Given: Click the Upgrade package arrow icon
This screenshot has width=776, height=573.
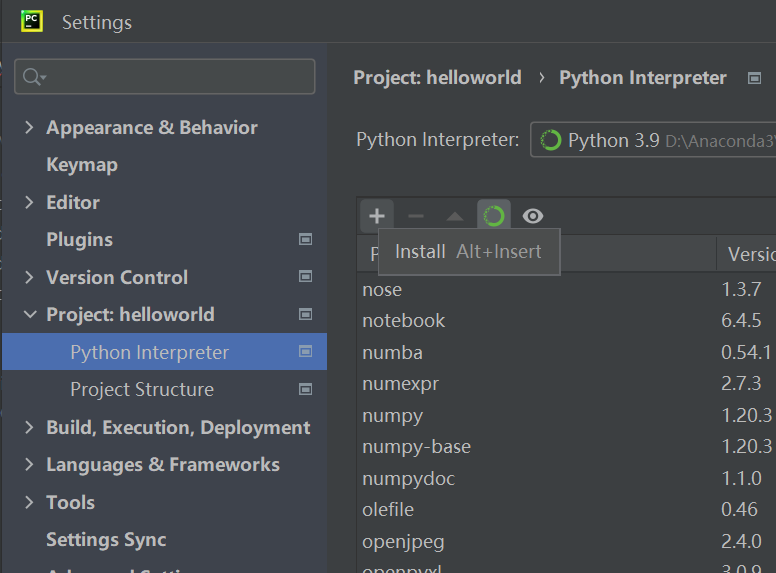Looking at the screenshot, I should 455,216.
